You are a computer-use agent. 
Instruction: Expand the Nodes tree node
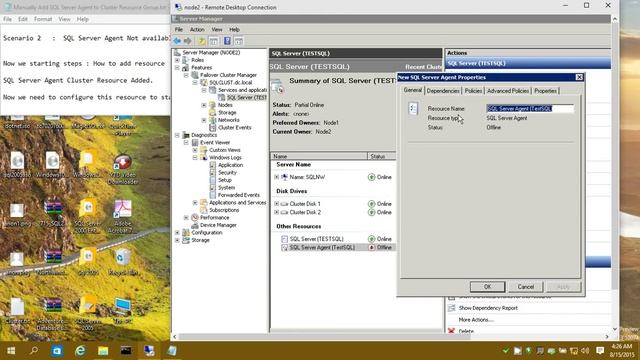204,105
